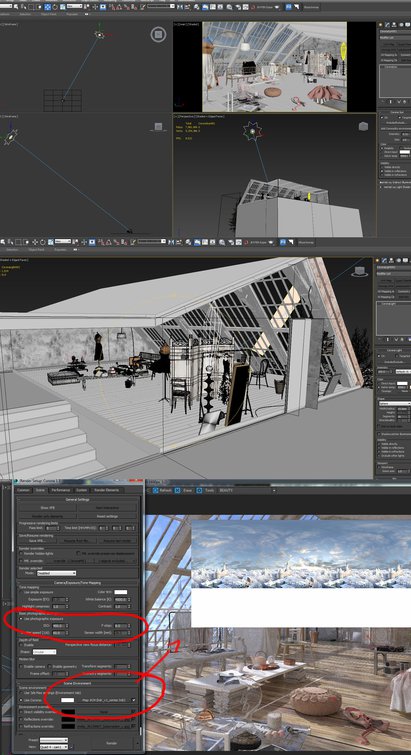Open the depth of field Shape dropdown
The height and width of the screenshot is (755, 411).
click(45, 652)
